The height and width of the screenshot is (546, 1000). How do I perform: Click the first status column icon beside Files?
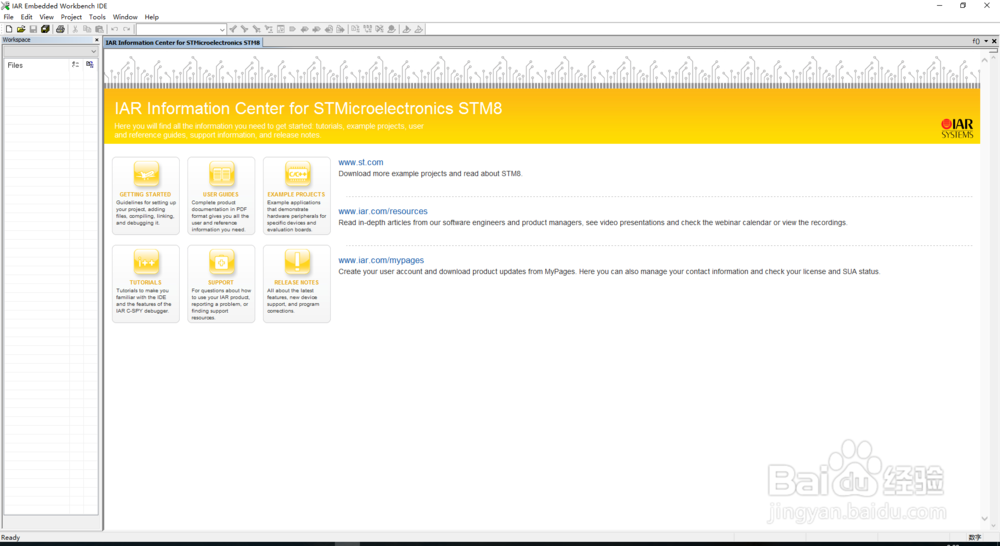[75, 64]
